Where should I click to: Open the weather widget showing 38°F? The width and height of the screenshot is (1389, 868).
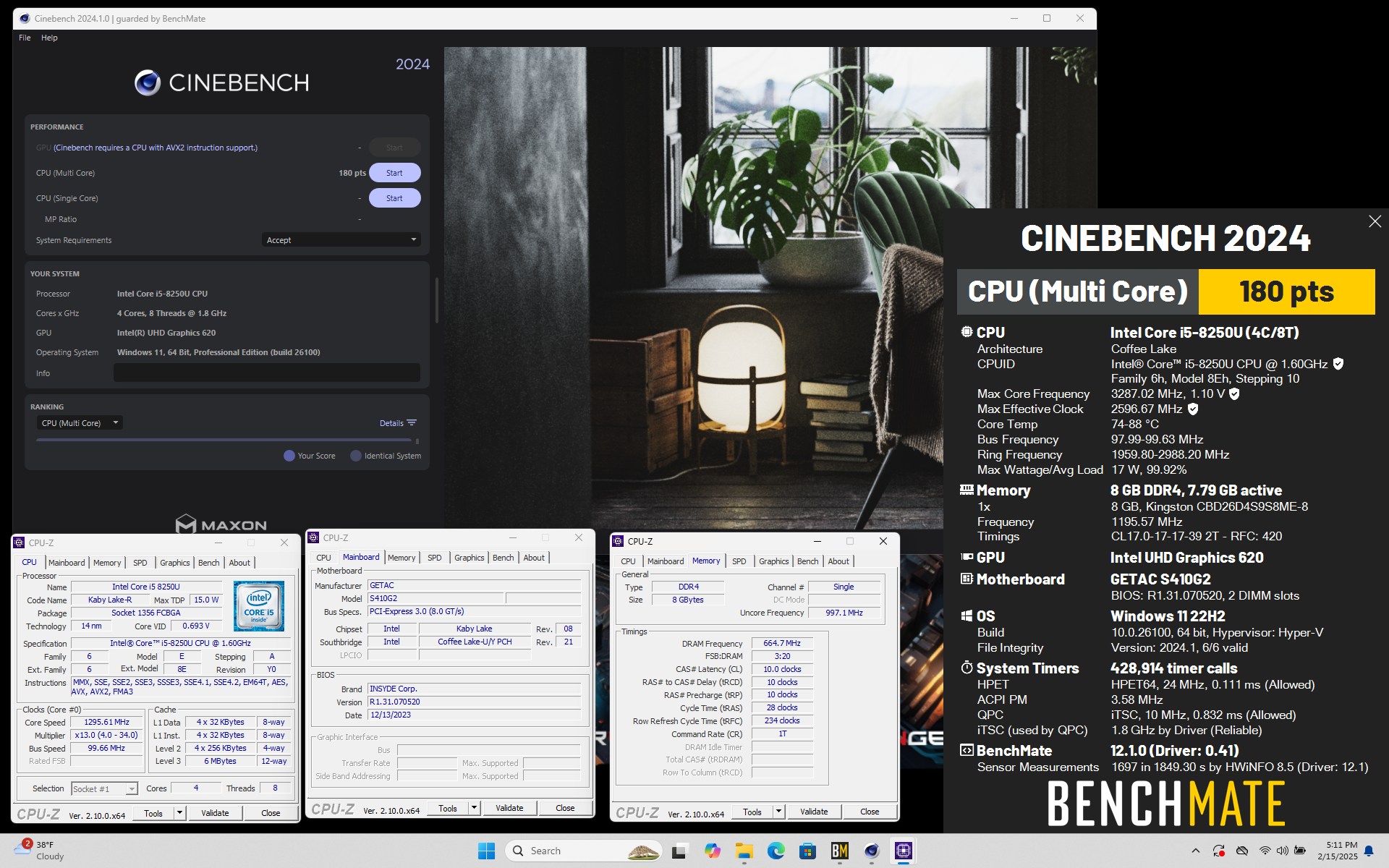coord(41,851)
